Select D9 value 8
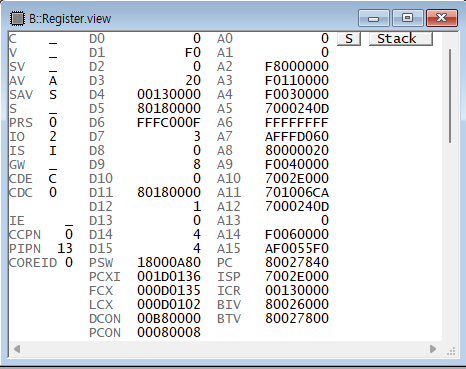 pos(197,165)
